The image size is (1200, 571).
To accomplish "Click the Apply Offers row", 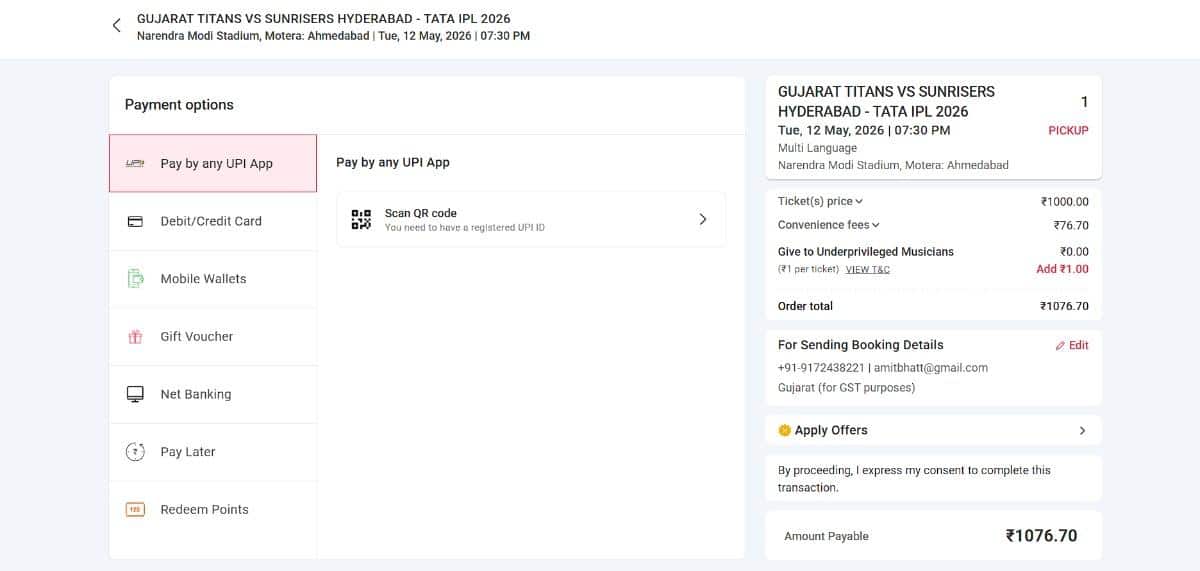I will click(x=933, y=431).
